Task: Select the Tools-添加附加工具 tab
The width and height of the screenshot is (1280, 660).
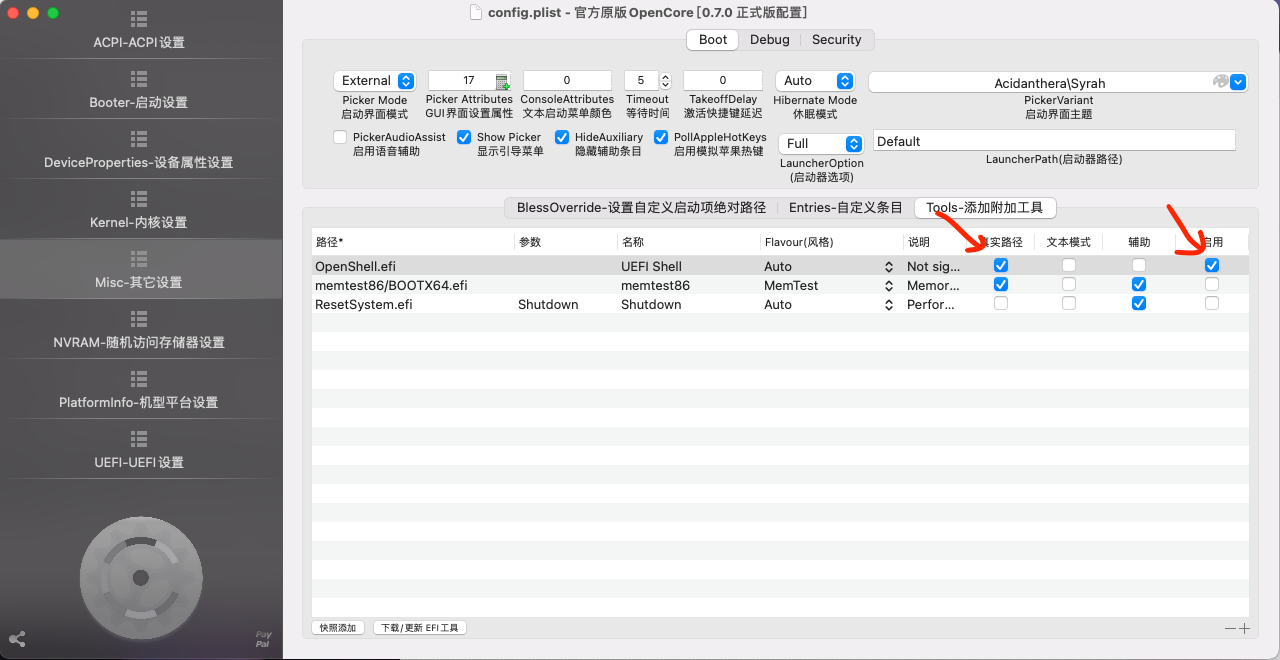Action: 984,208
